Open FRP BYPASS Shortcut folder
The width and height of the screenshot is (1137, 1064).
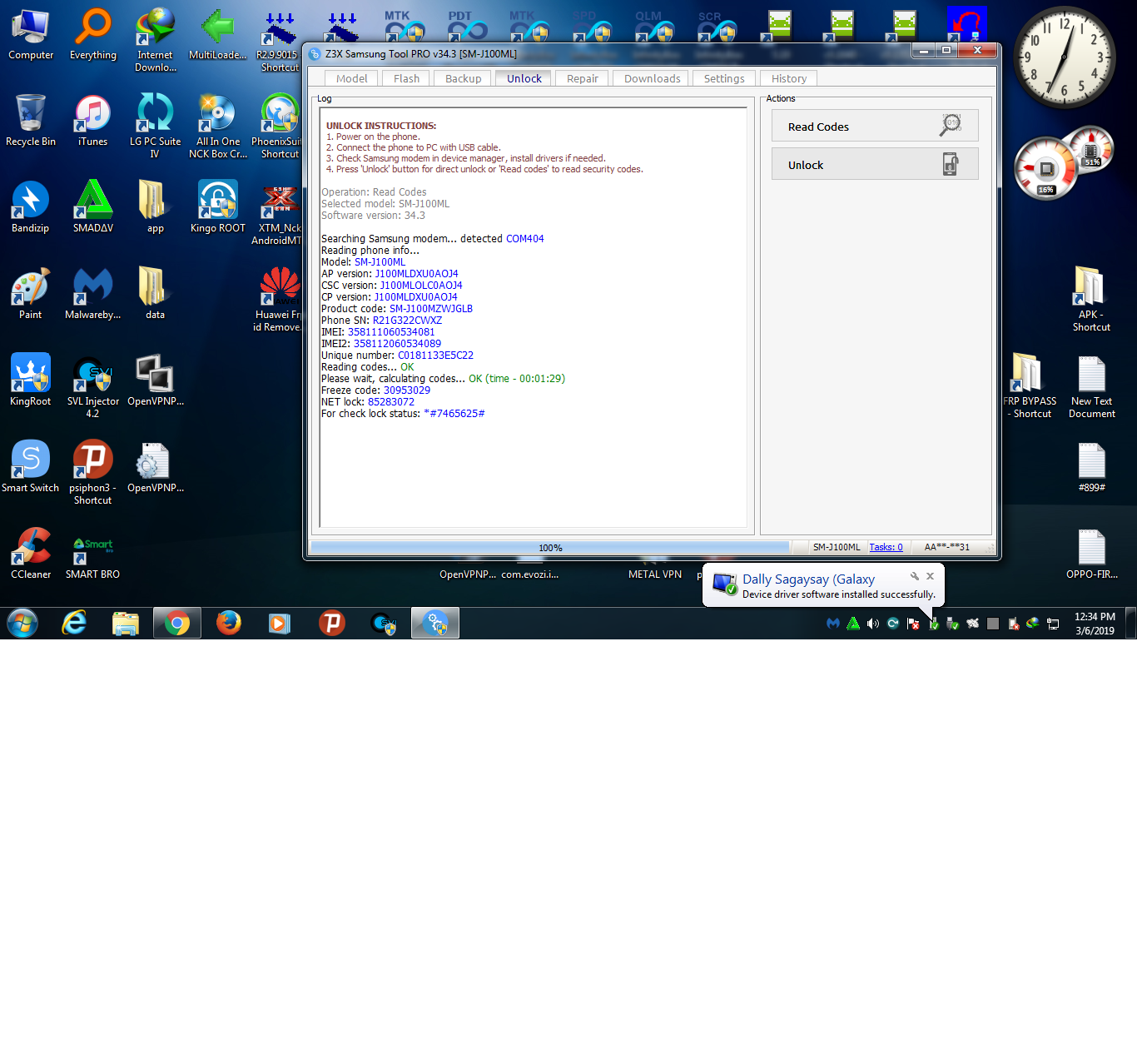pos(1030,386)
